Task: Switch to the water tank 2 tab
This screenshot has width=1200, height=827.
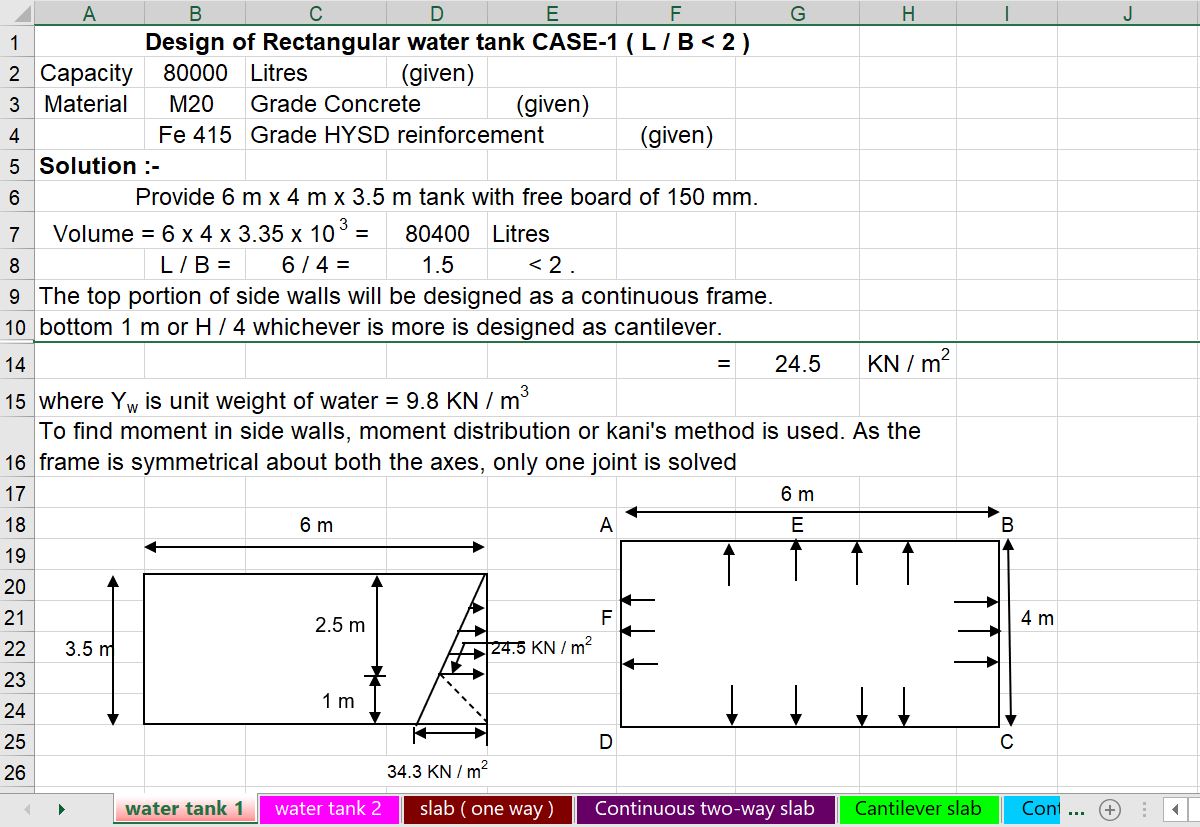Action: pos(330,809)
